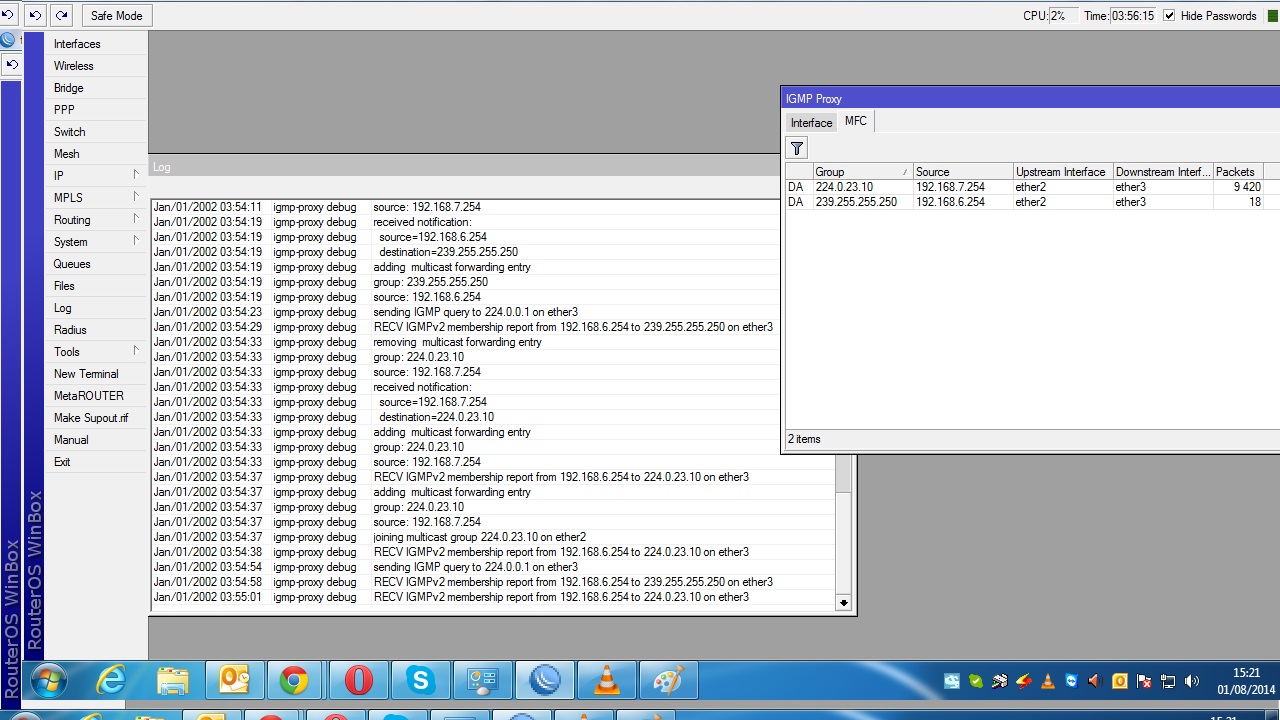The image size is (1280, 720).
Task: Launch Internet Explorer from the taskbar
Action: pyautogui.click(x=110, y=681)
